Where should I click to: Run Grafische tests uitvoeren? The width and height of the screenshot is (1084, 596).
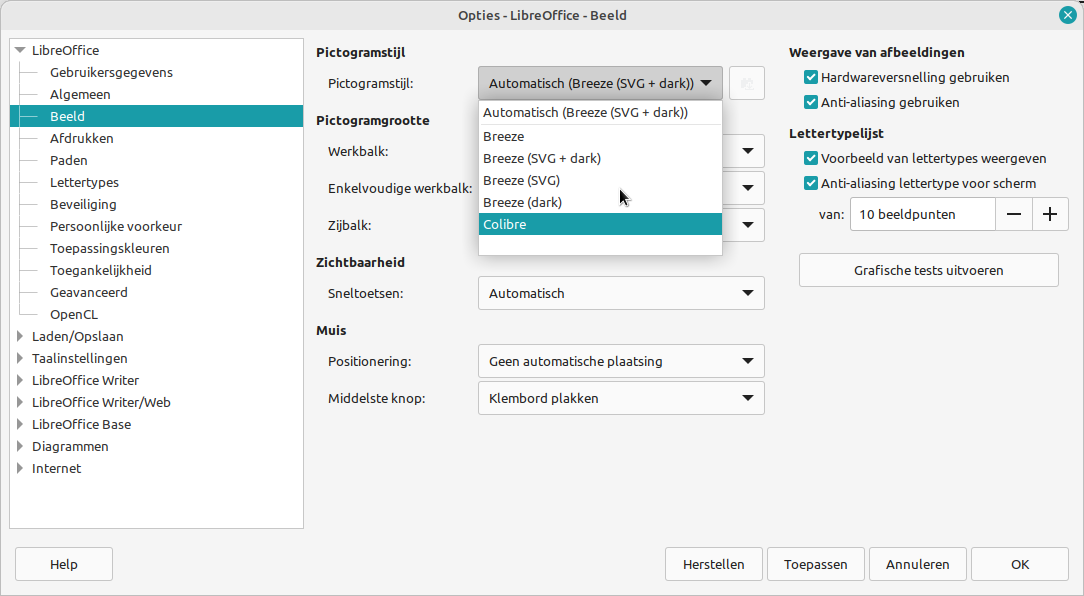(x=928, y=269)
